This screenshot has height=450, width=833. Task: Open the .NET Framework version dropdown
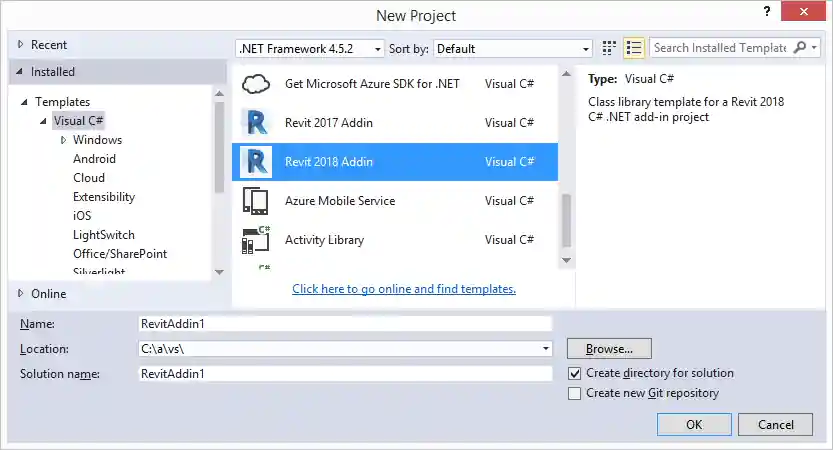click(x=310, y=48)
